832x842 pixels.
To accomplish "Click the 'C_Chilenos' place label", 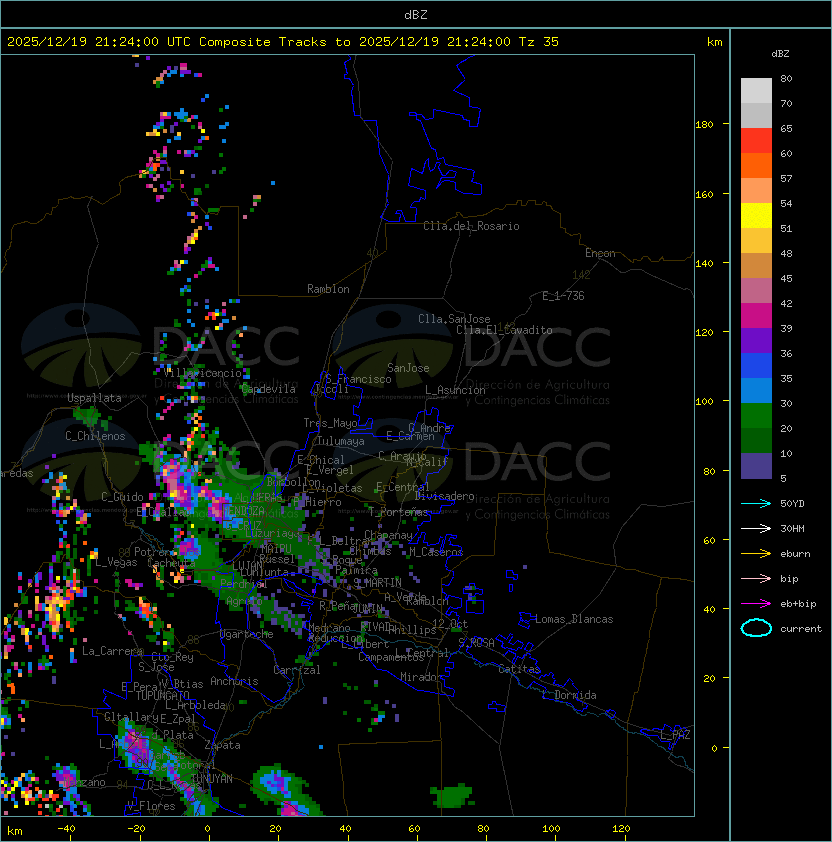I will tap(95, 436).
